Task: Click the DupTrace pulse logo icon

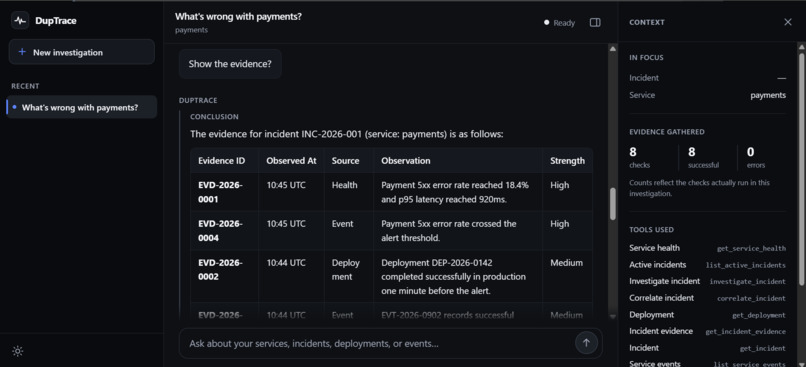Action: 20,21
